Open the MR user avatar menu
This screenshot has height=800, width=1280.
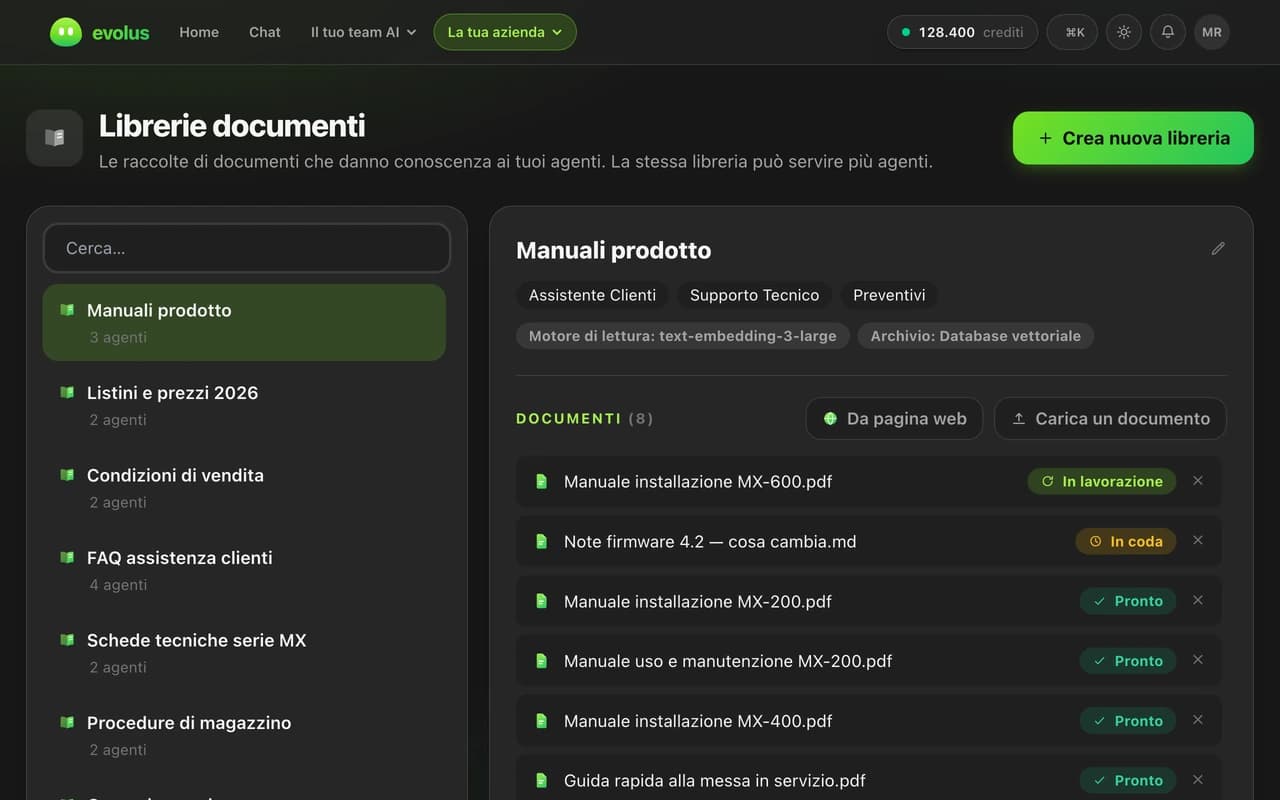pos(1212,32)
